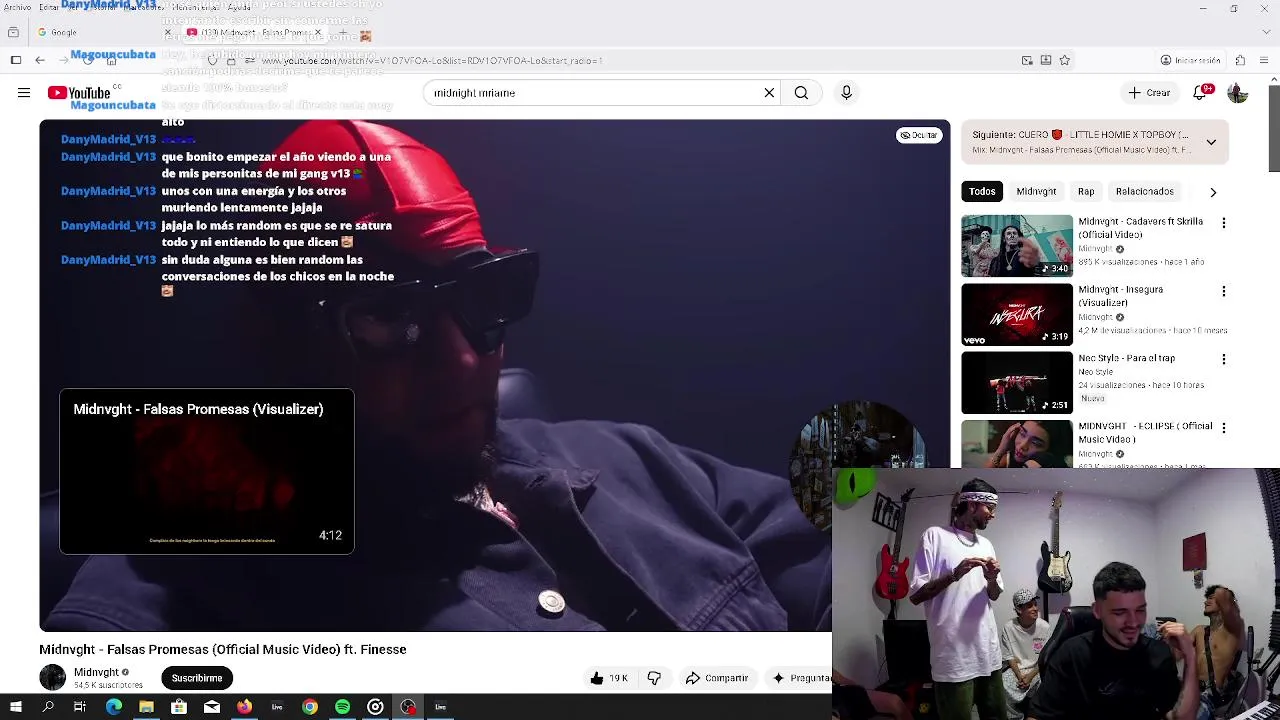The height and width of the screenshot is (720, 1280).
Task: Click the Midnvght channel name link
Action: [x=96, y=672]
